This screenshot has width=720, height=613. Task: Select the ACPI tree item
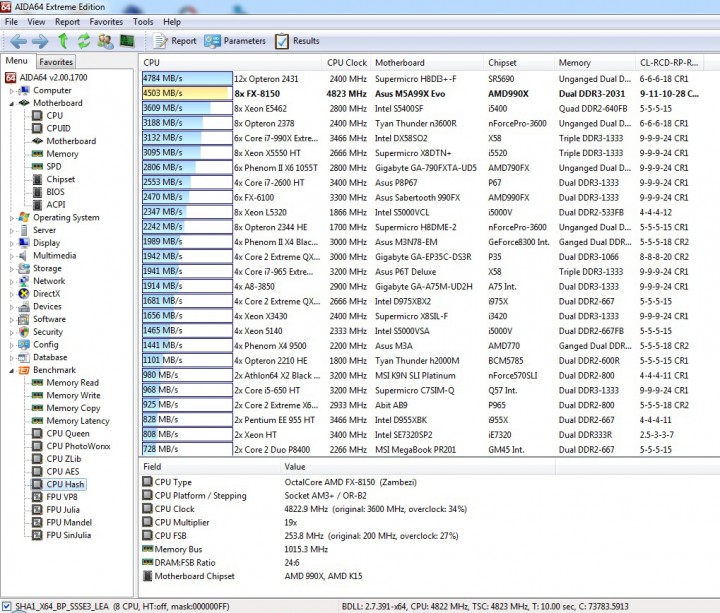[x=49, y=205]
